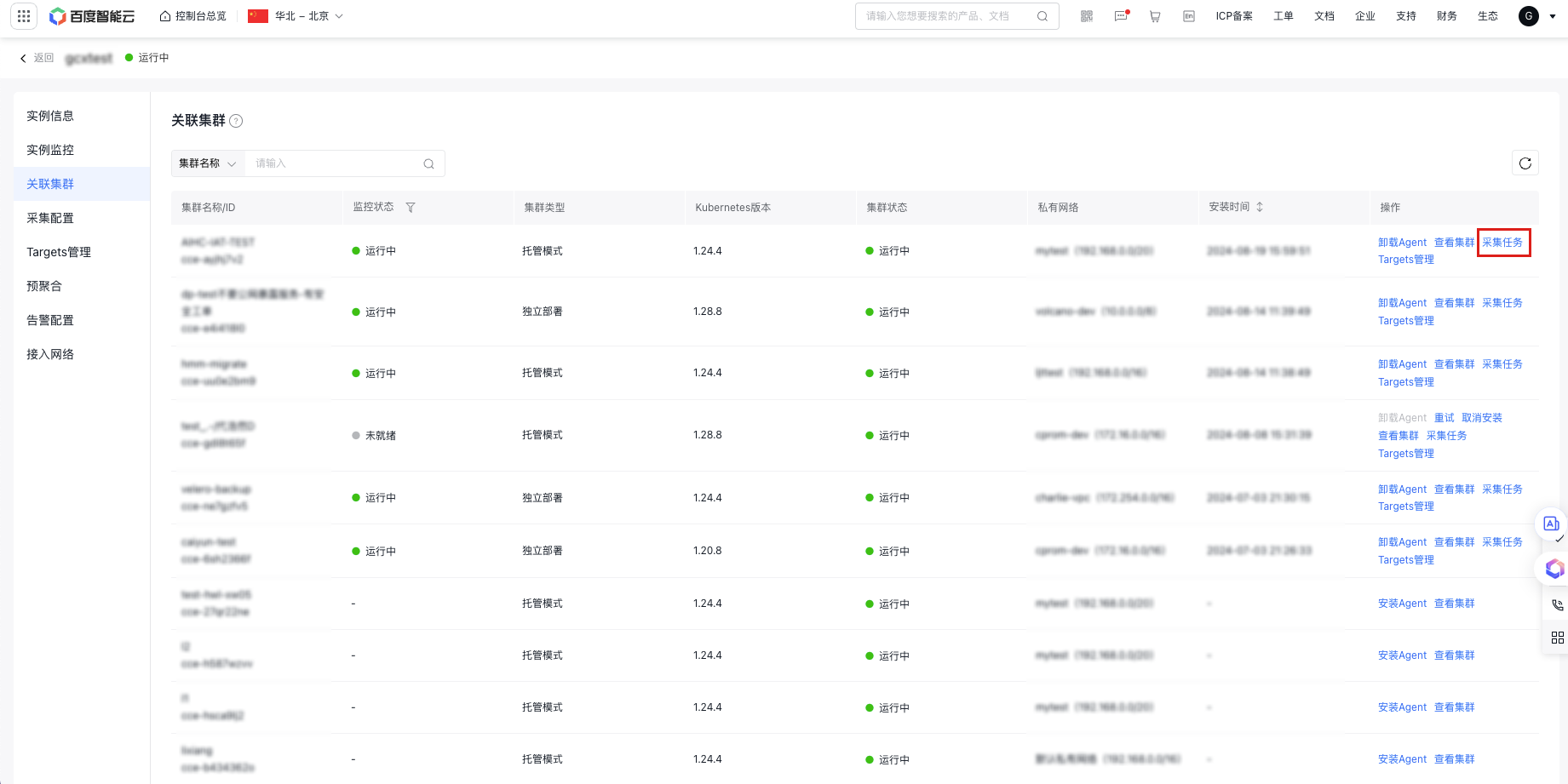Viewport: 1568px width, 784px height.
Task: Open 文档 in the top menu
Action: tap(1324, 16)
